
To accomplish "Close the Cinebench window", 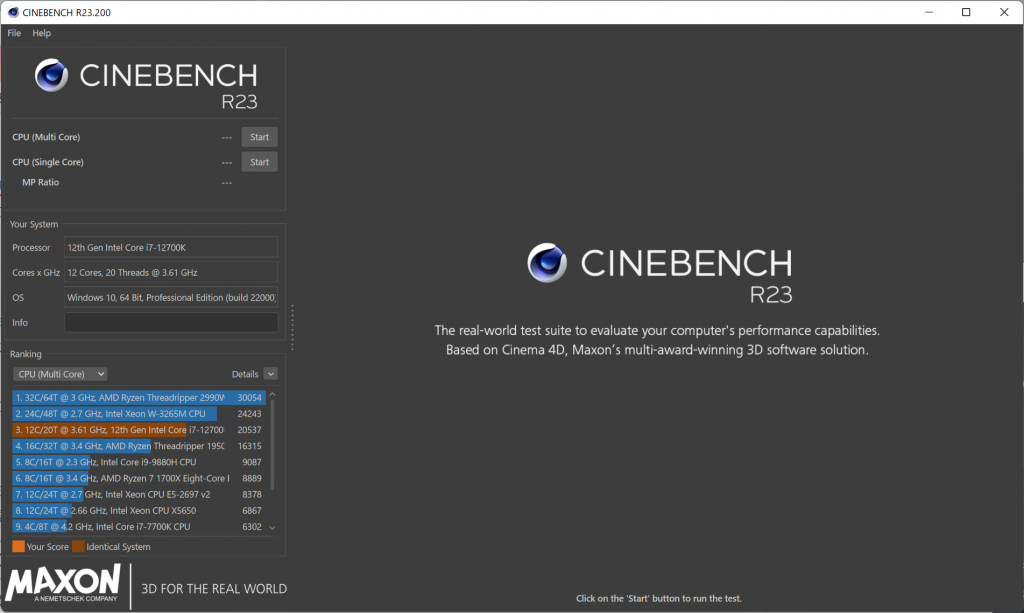I will tap(1004, 12).
